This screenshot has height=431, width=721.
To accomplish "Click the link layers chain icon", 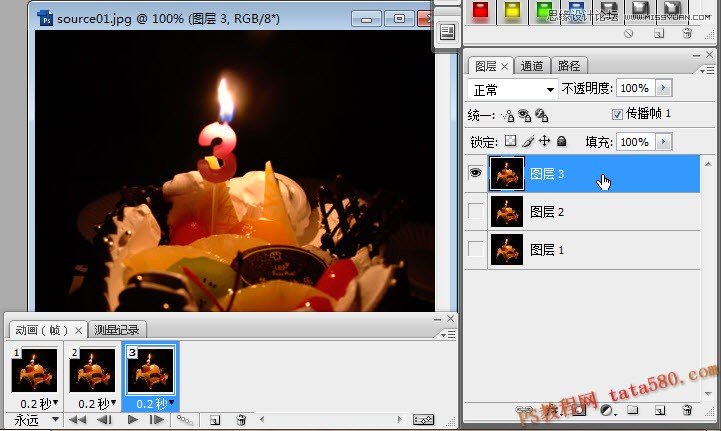I will pyautogui.click(x=523, y=409).
